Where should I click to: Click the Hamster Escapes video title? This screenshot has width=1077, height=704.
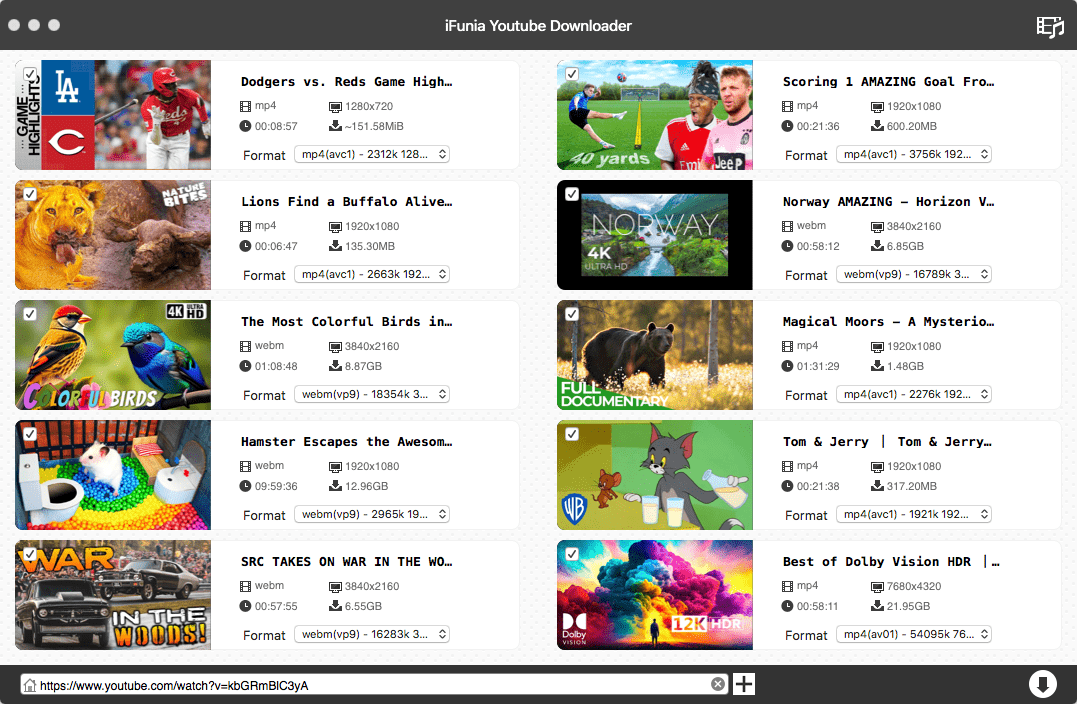tap(346, 442)
